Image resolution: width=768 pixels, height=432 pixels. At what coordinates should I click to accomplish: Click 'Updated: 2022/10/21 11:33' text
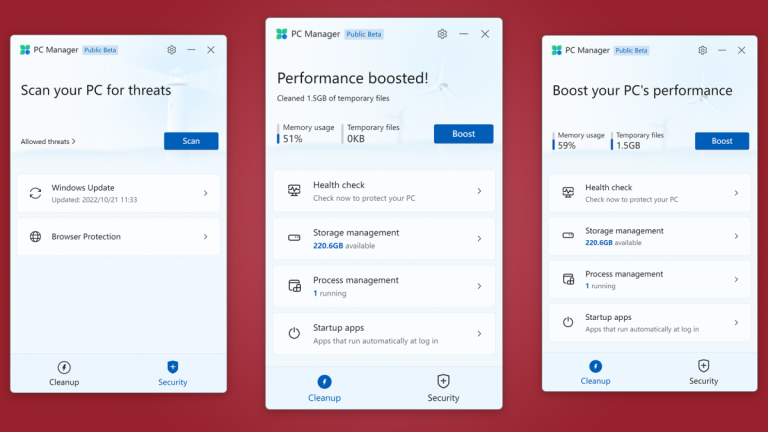(x=94, y=200)
